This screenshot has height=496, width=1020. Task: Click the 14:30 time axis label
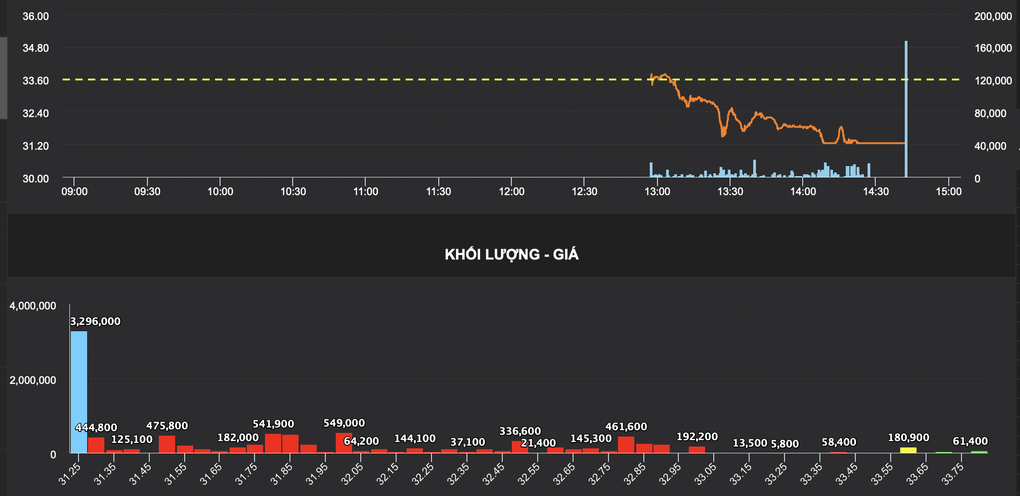pos(876,192)
